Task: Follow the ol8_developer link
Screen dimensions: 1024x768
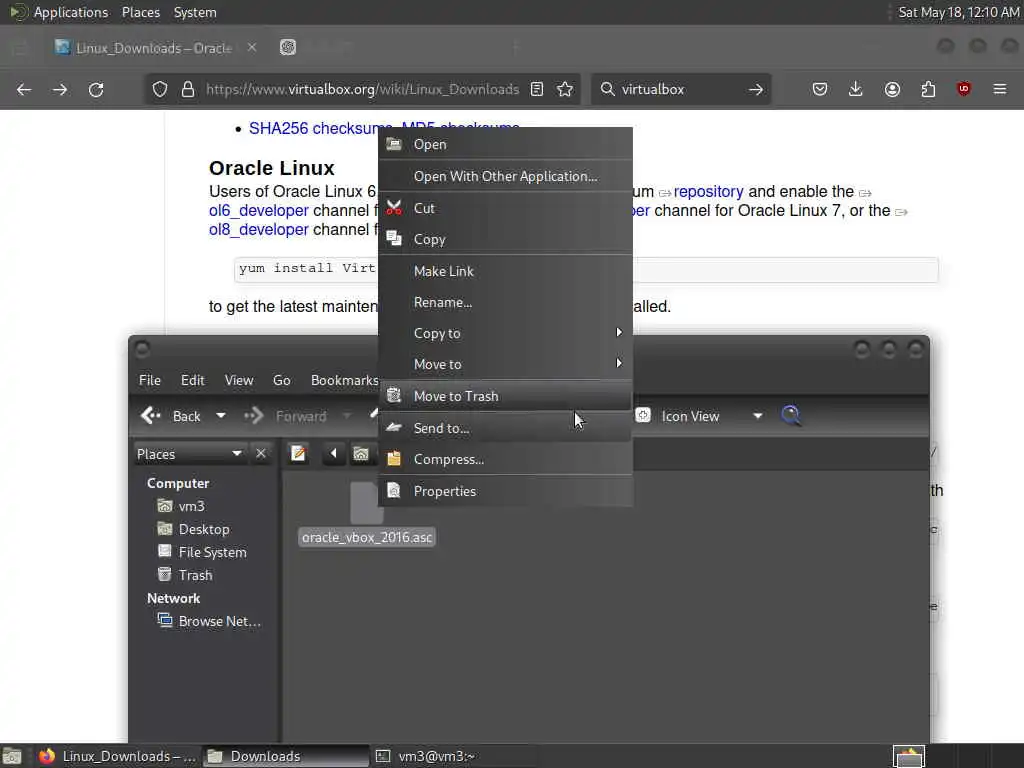Action: (259, 229)
